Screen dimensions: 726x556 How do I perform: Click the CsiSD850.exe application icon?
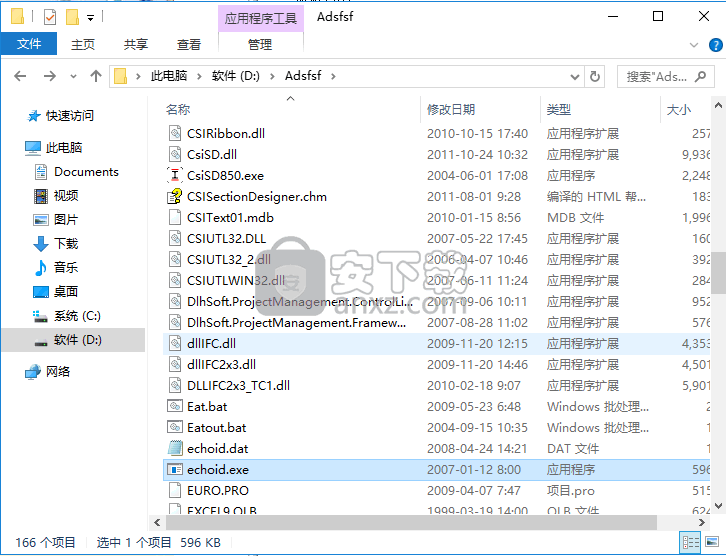point(175,175)
